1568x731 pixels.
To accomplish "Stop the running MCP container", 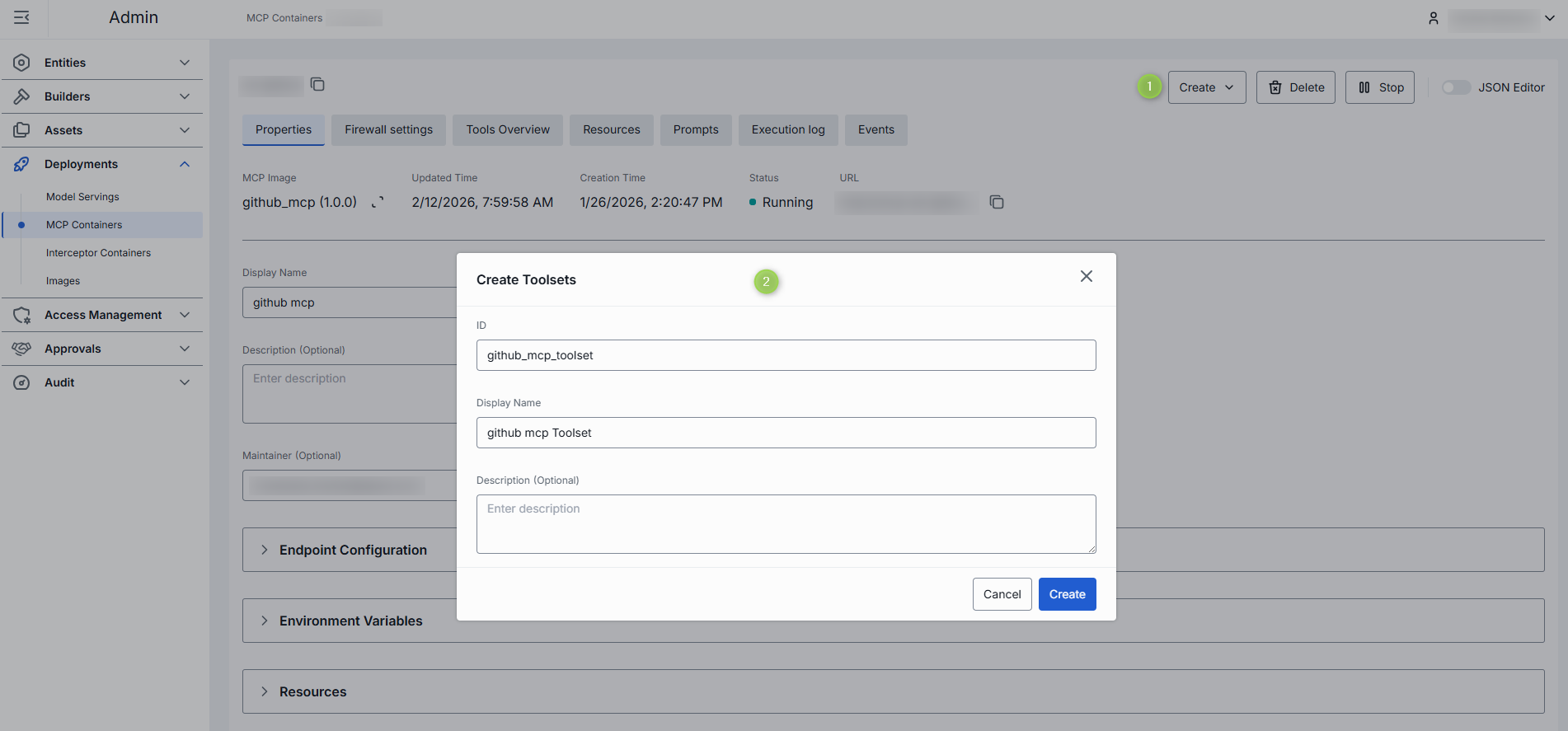I will pyautogui.click(x=1379, y=87).
